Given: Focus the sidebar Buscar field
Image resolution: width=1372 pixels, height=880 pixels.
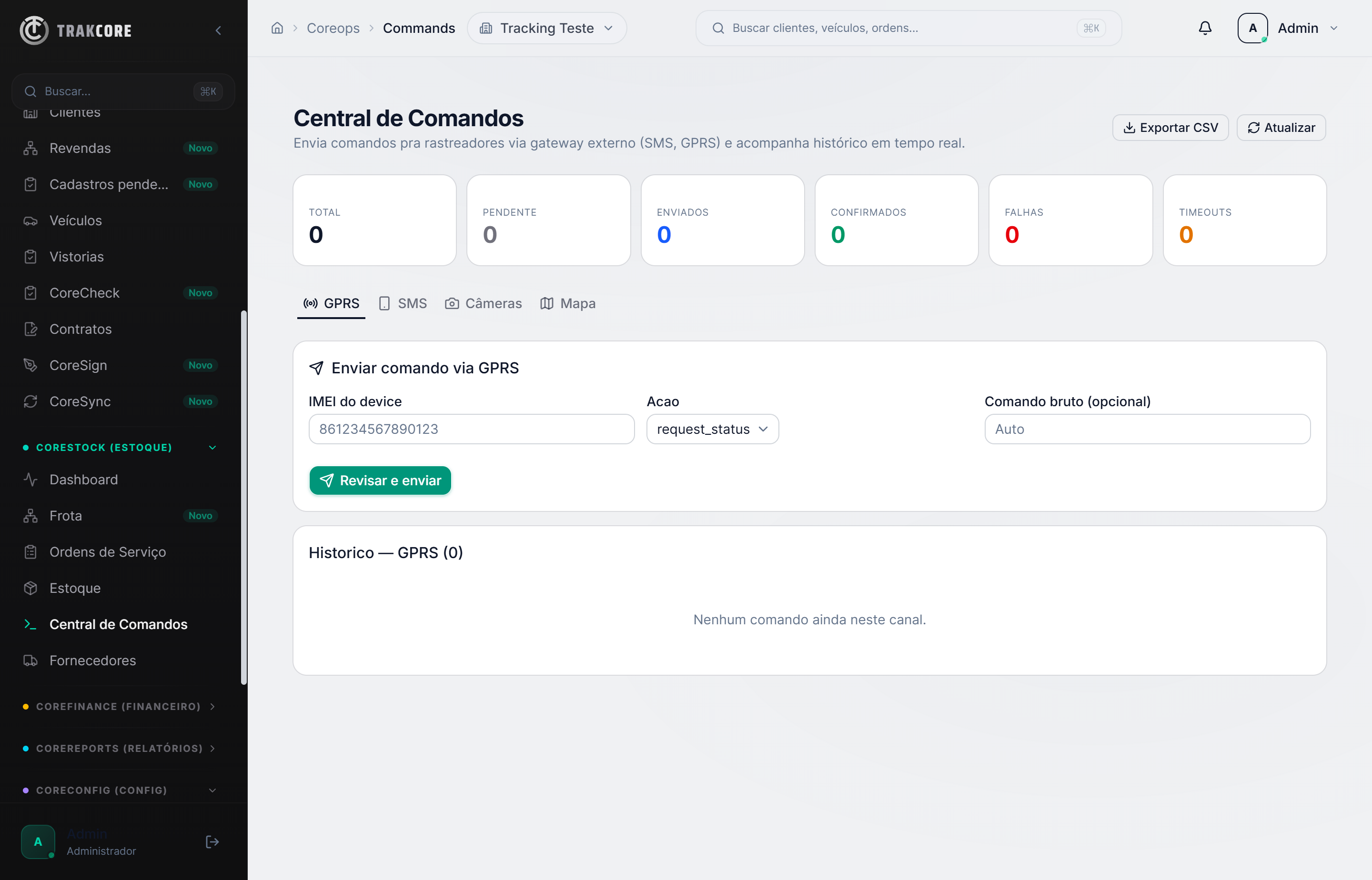Looking at the screenshot, I should click(123, 91).
